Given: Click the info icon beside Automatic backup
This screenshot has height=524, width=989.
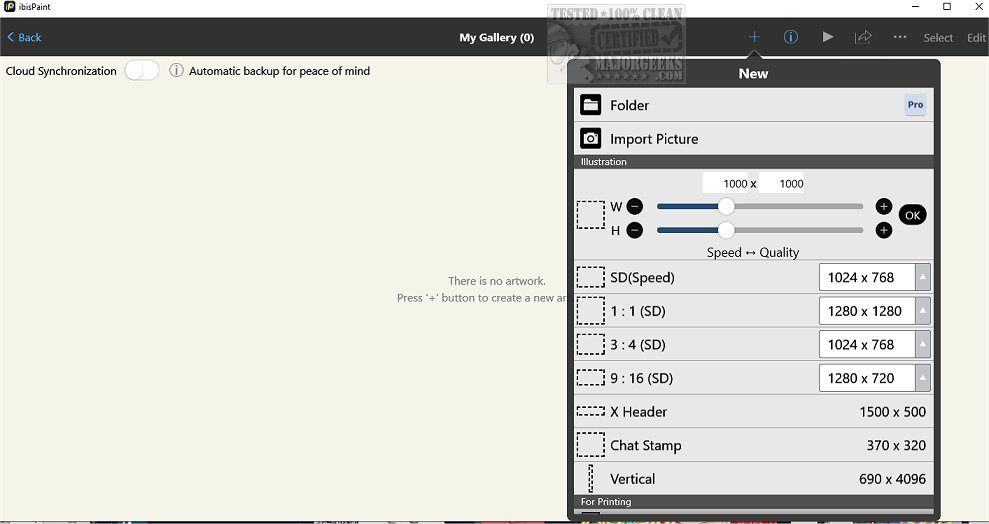Looking at the screenshot, I should click(176, 71).
